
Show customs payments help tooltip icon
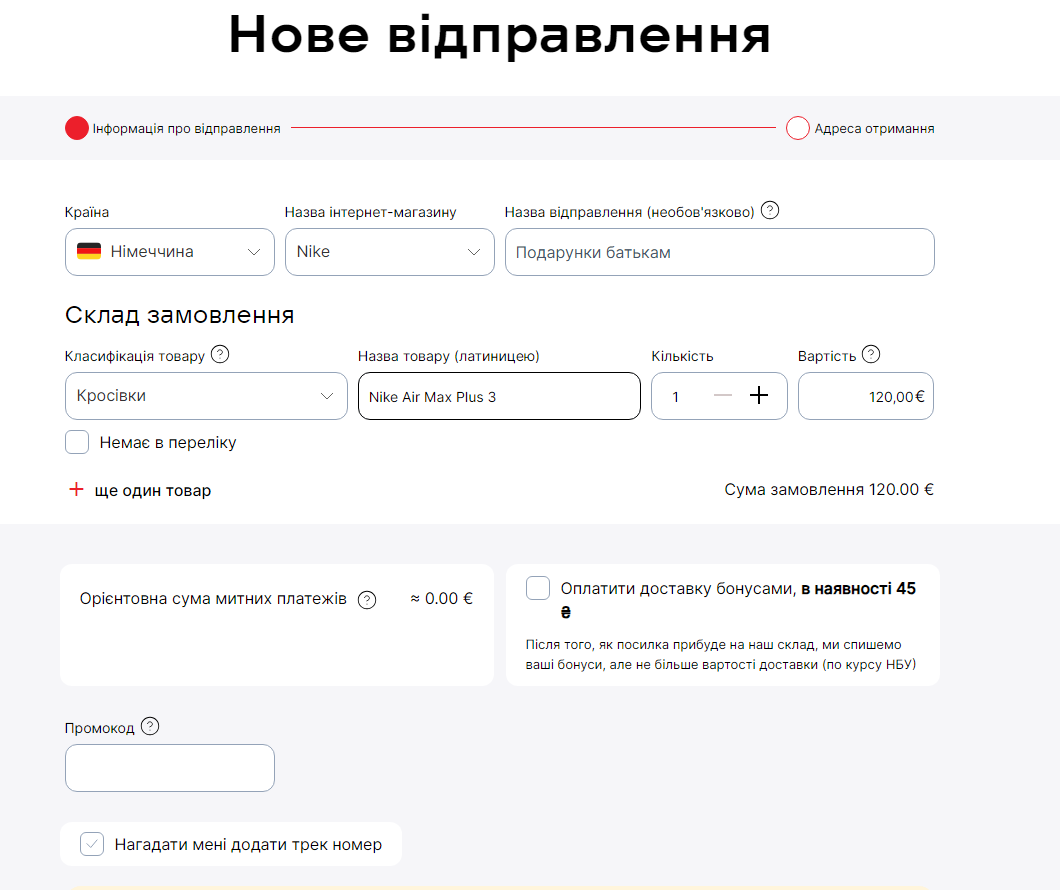pos(367,599)
